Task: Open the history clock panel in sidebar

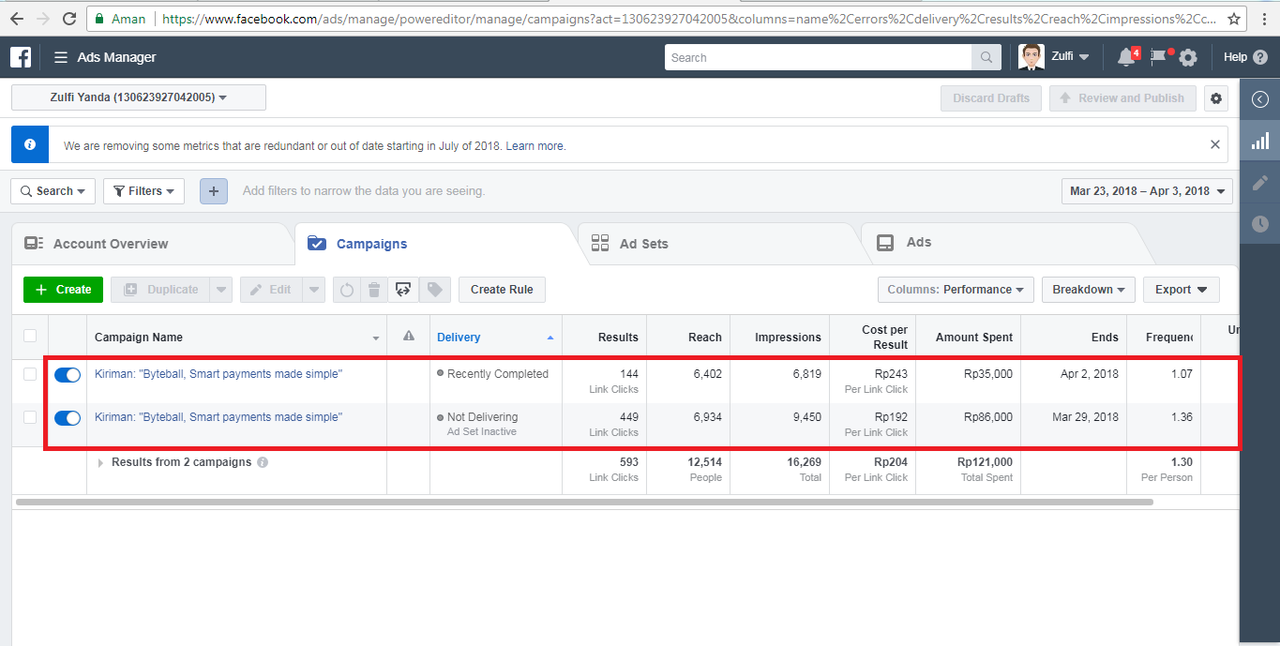Action: 1260,224
